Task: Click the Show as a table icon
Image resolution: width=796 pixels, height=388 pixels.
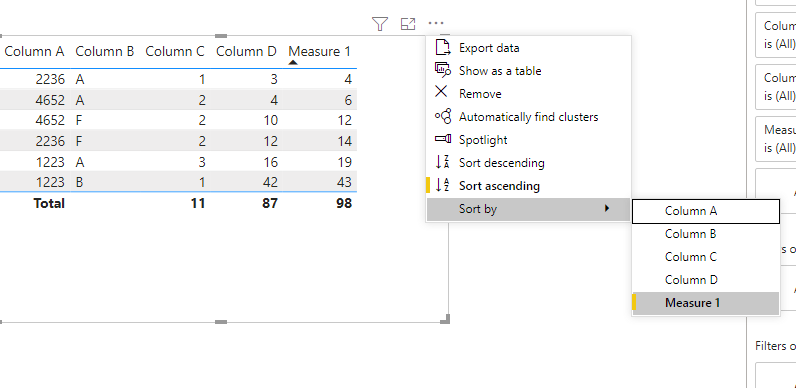Action: click(x=443, y=71)
